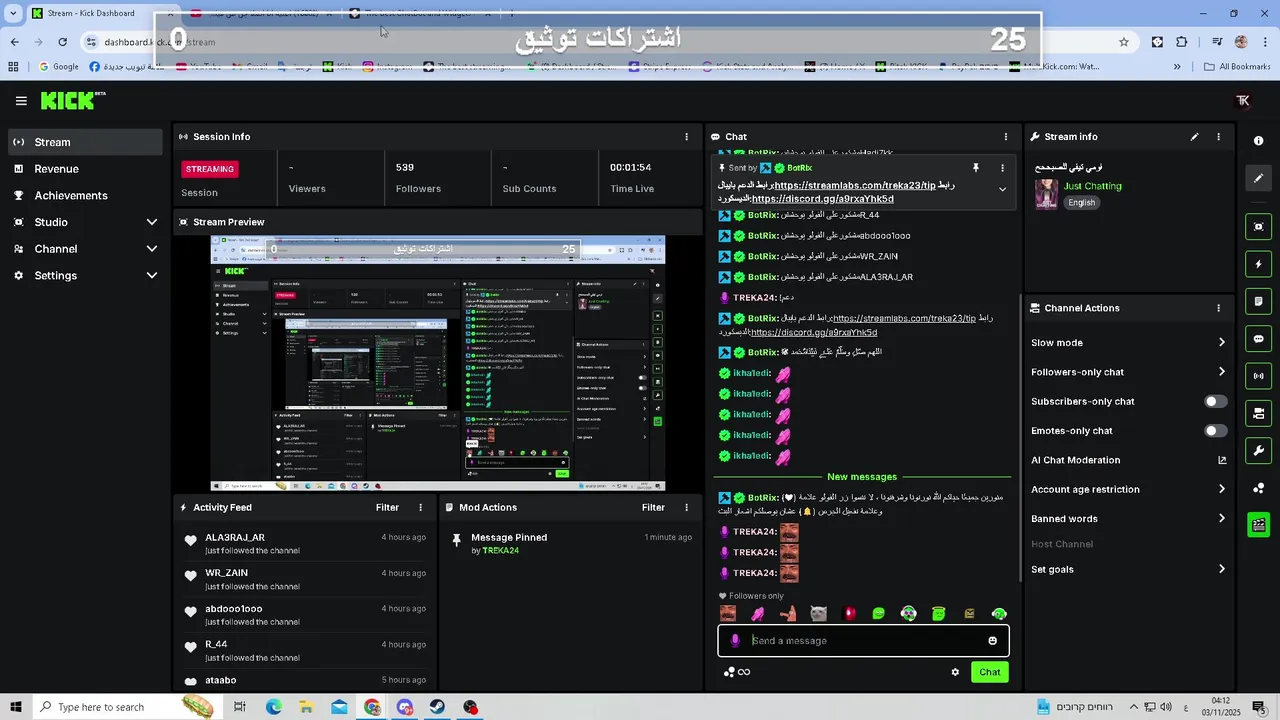1280x720 pixels.
Task: Toggle Subscribers-only chat switch
Action: pyautogui.click(x=1215, y=402)
